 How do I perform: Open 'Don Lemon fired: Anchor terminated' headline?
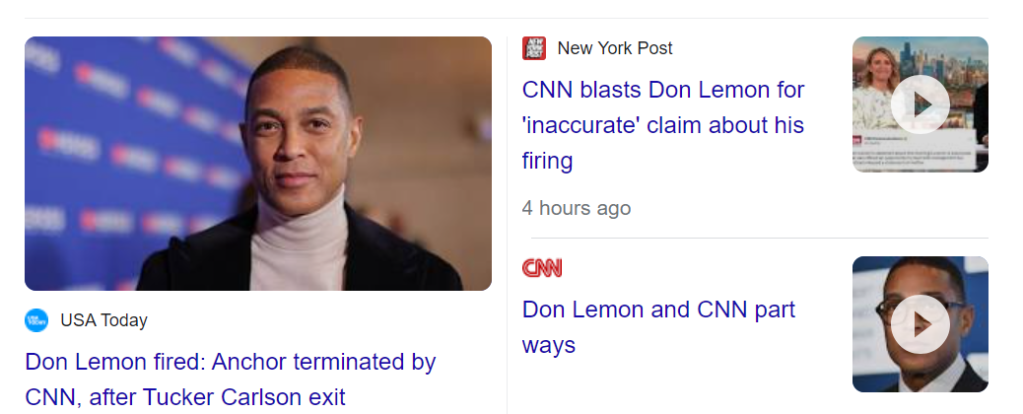(x=230, y=362)
